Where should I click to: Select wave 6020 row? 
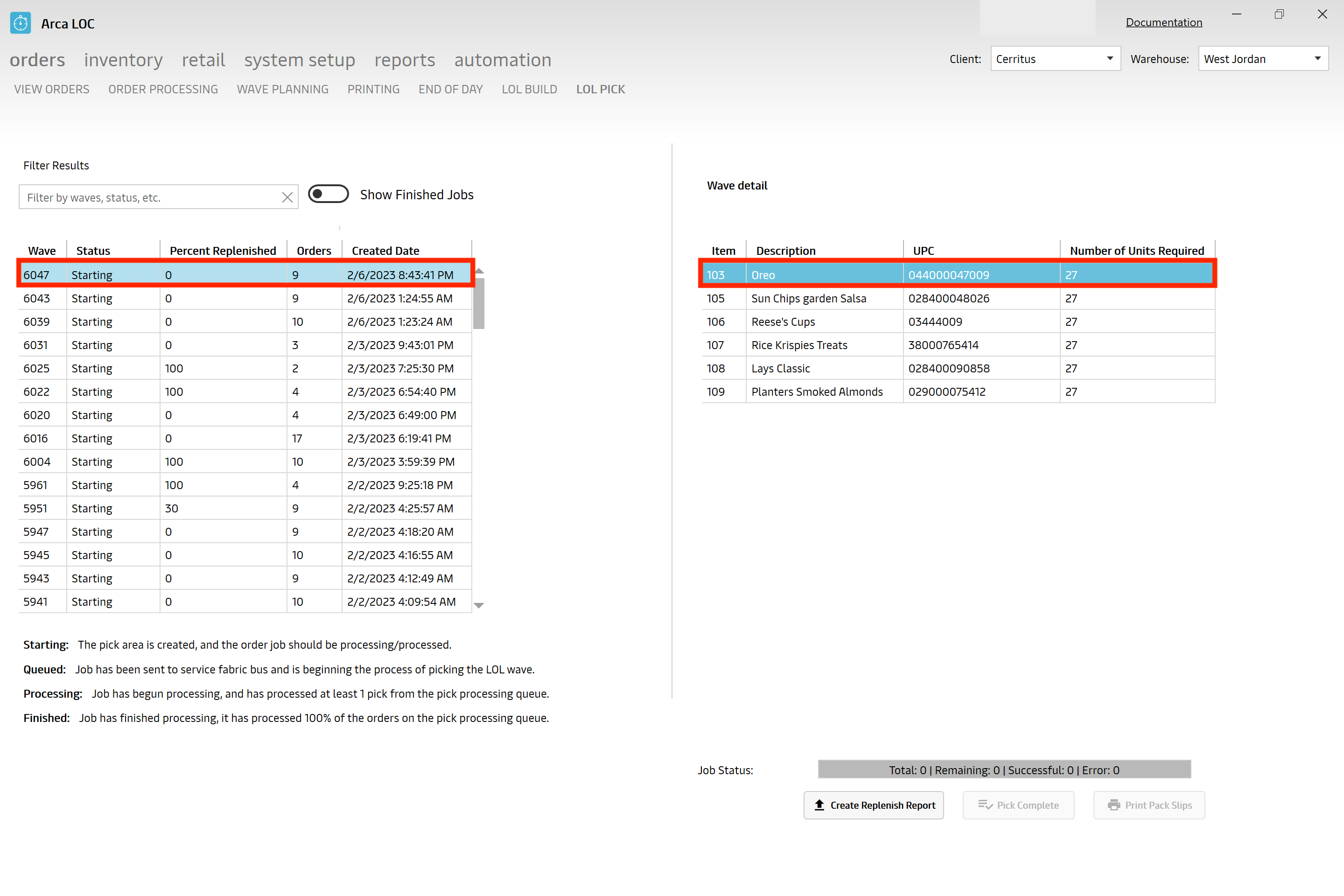[245, 415]
